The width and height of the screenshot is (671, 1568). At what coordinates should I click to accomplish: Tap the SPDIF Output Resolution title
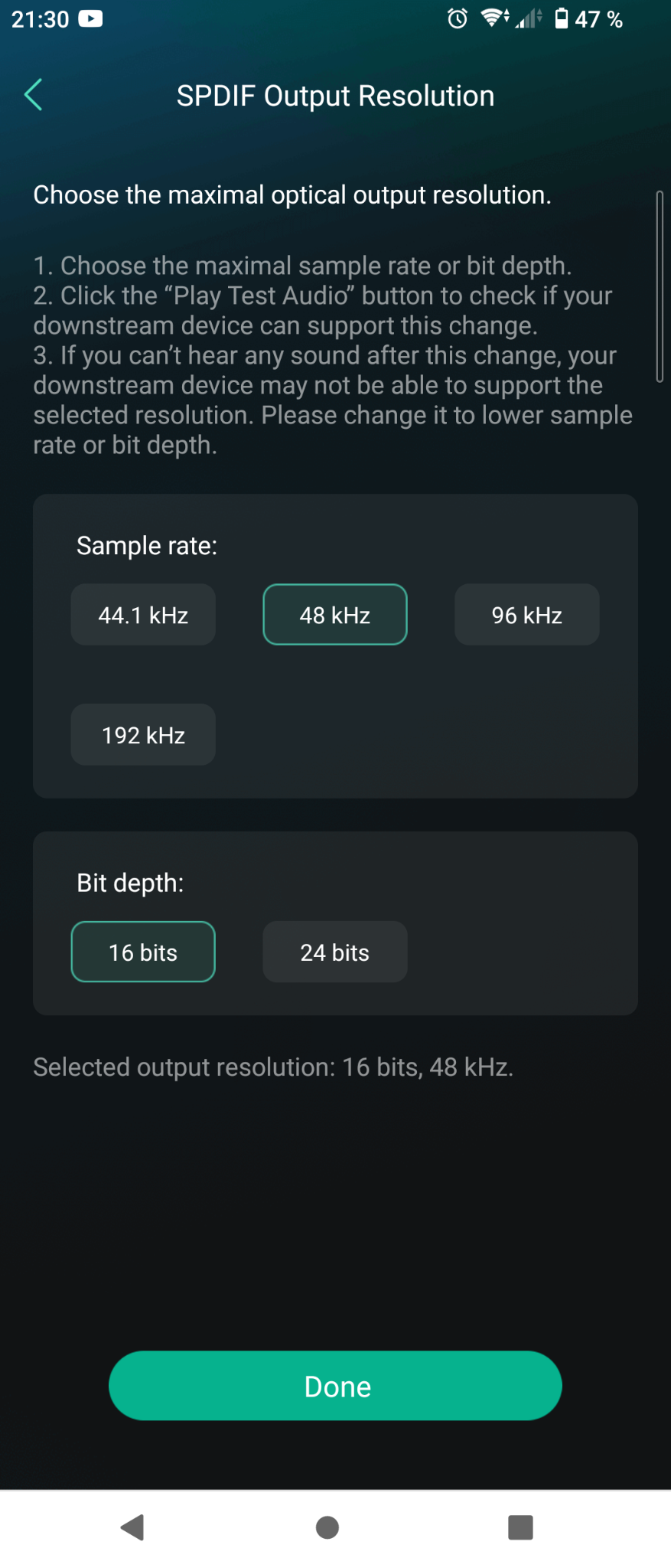[x=335, y=96]
